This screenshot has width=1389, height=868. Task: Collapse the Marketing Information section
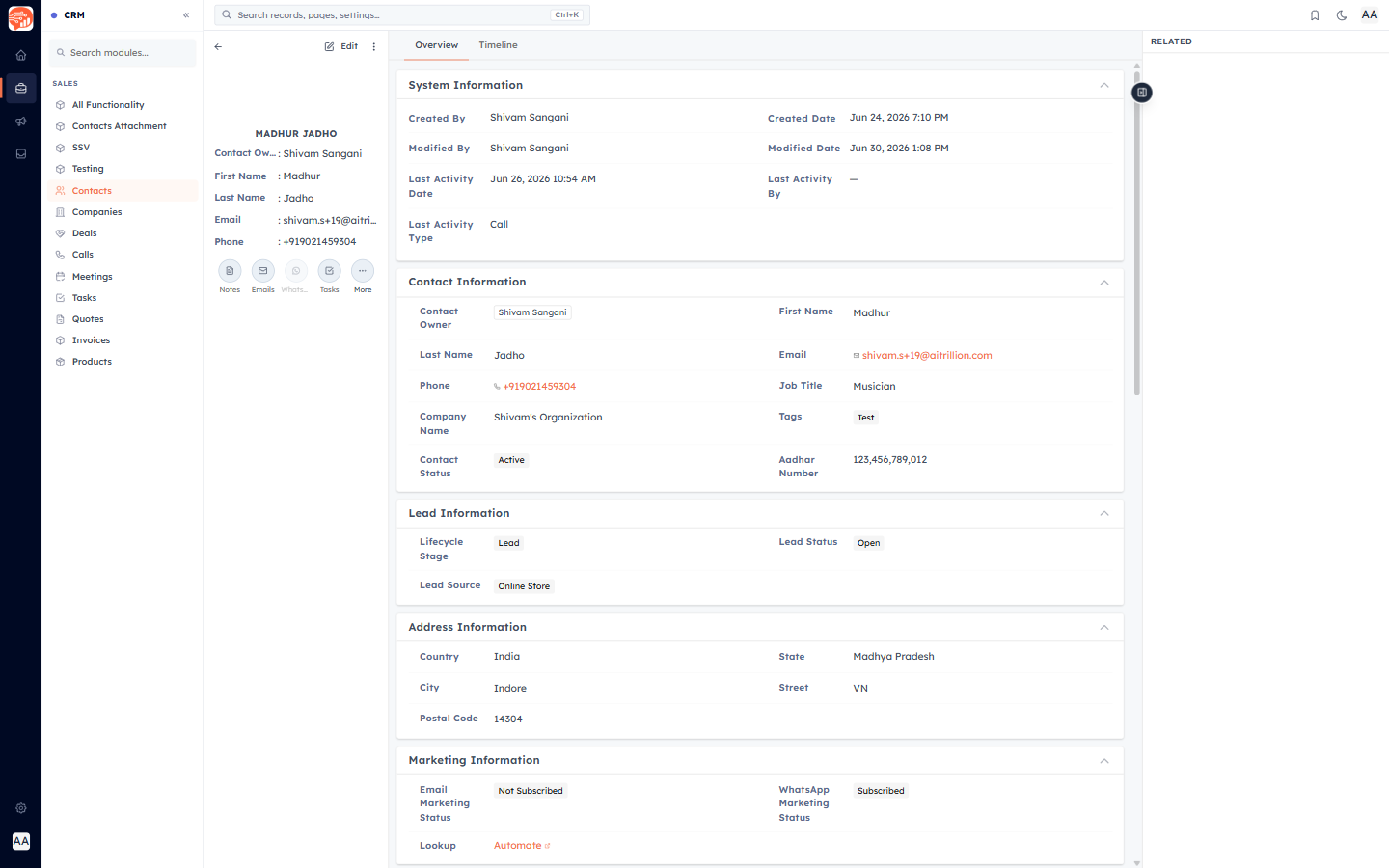coord(1104,761)
